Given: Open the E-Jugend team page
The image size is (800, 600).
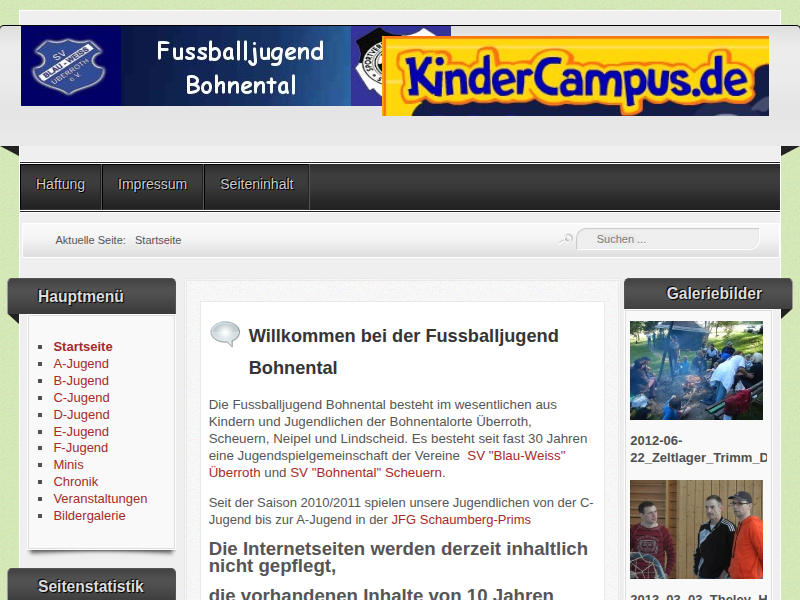Looking at the screenshot, I should pyautogui.click(x=81, y=432).
